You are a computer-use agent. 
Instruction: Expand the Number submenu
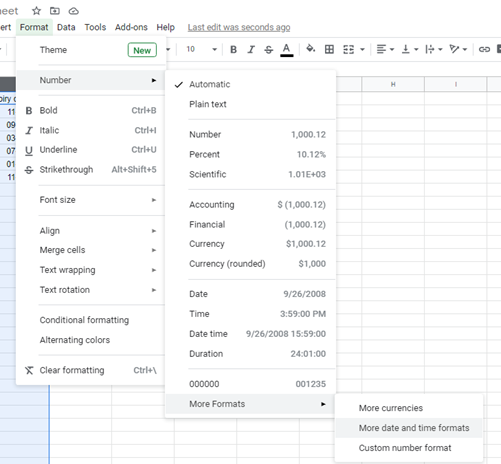click(x=91, y=80)
